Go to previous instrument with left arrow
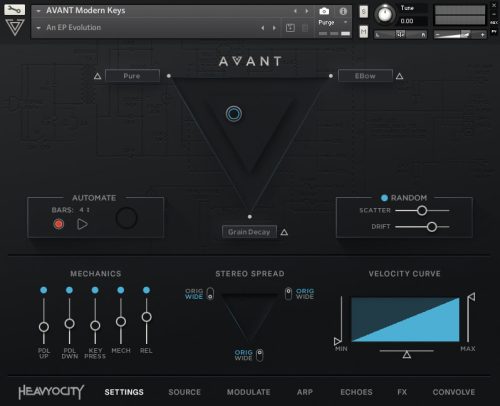Viewport: 500px width, 406px height. coord(295,11)
